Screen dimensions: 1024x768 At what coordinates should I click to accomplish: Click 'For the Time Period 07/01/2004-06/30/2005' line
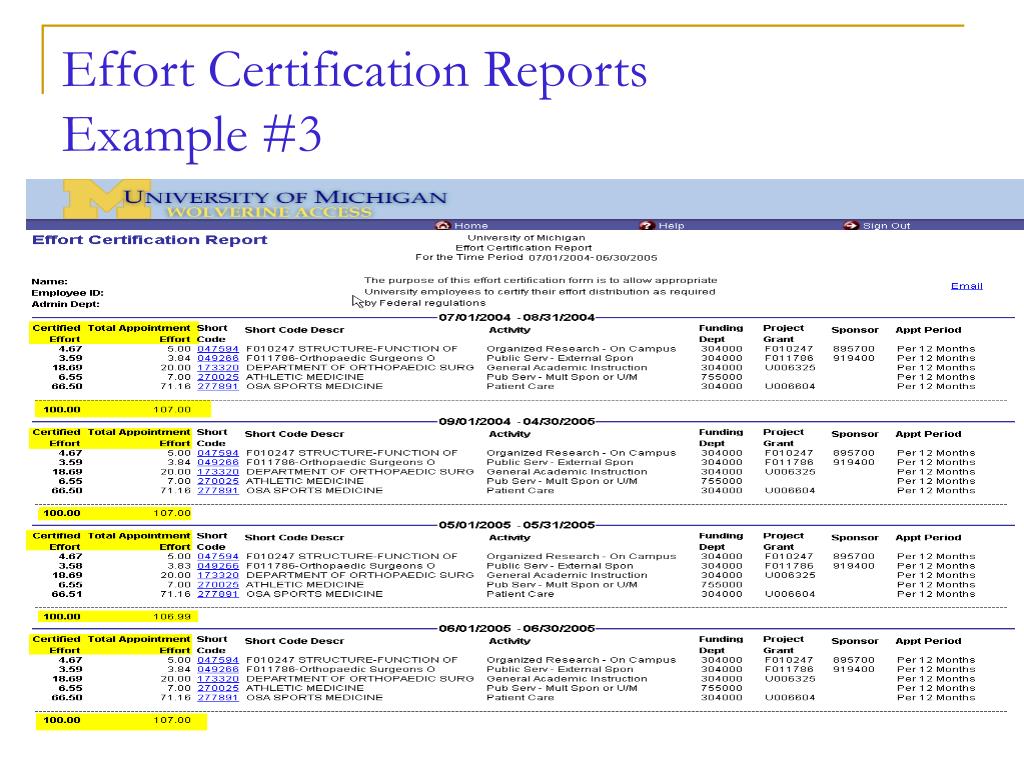tap(536, 258)
